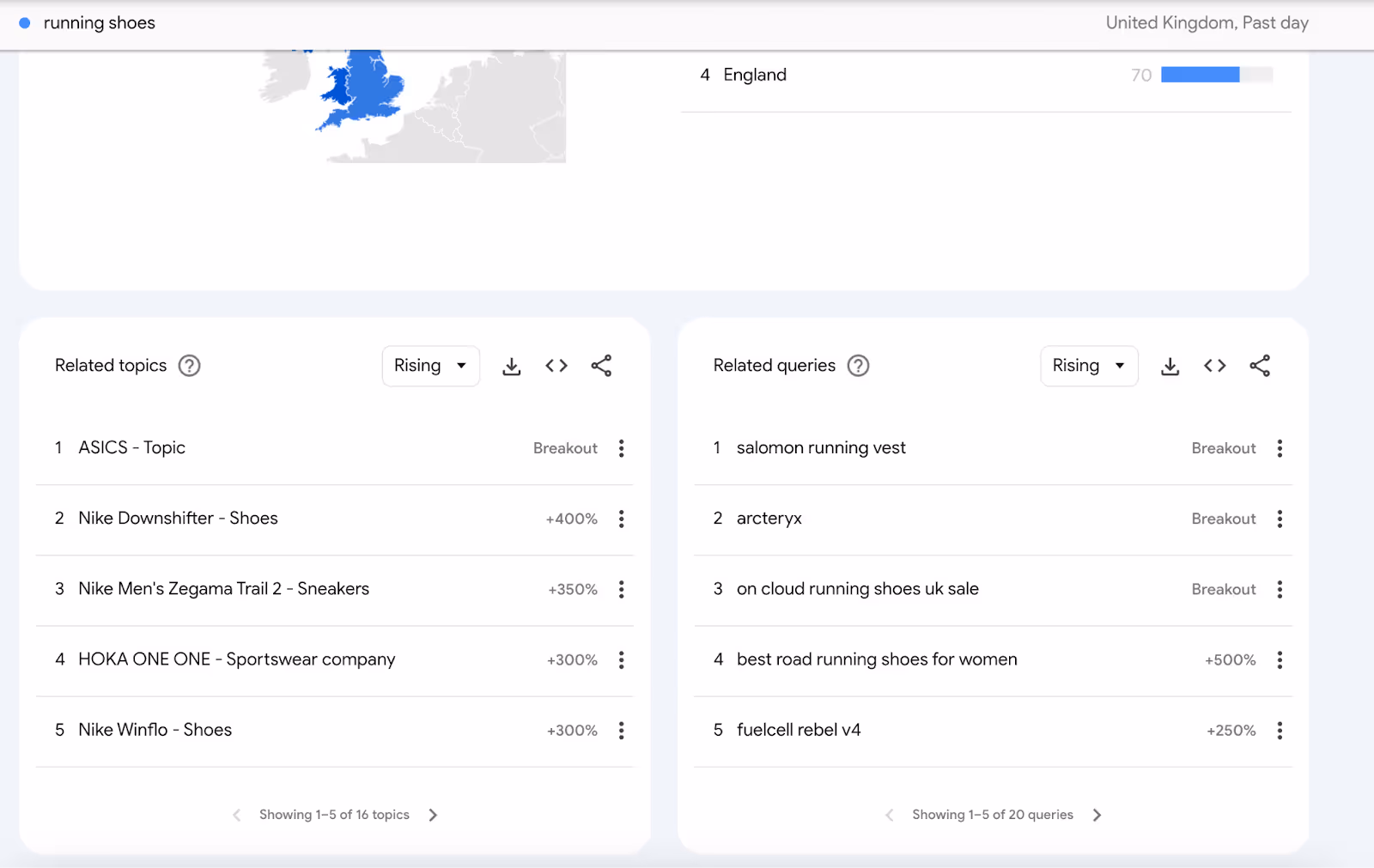This screenshot has height=868, width=1374.
Task: Embed Related queries widget
Action: 1215,366
